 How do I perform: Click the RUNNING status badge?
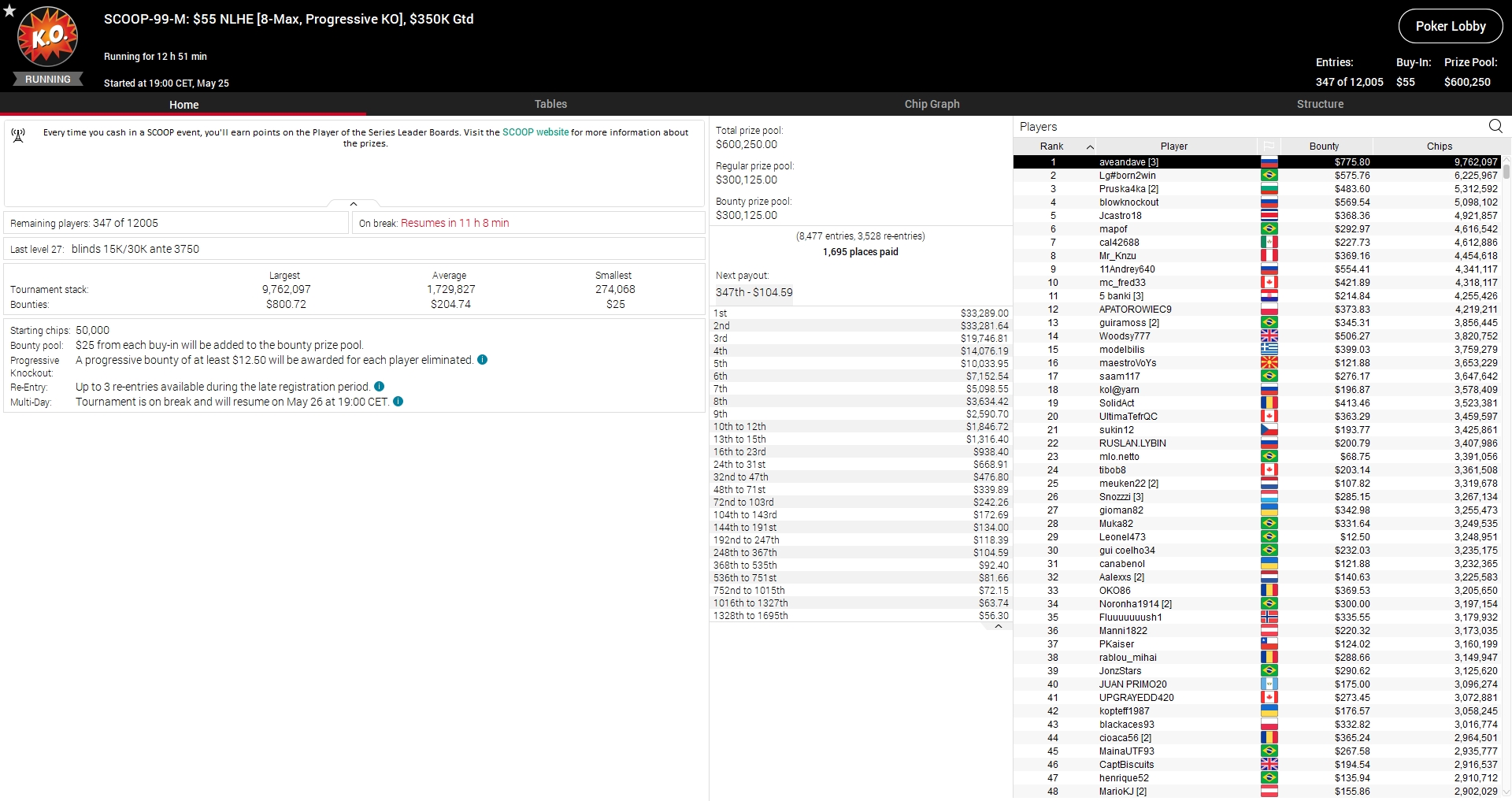tap(48, 79)
